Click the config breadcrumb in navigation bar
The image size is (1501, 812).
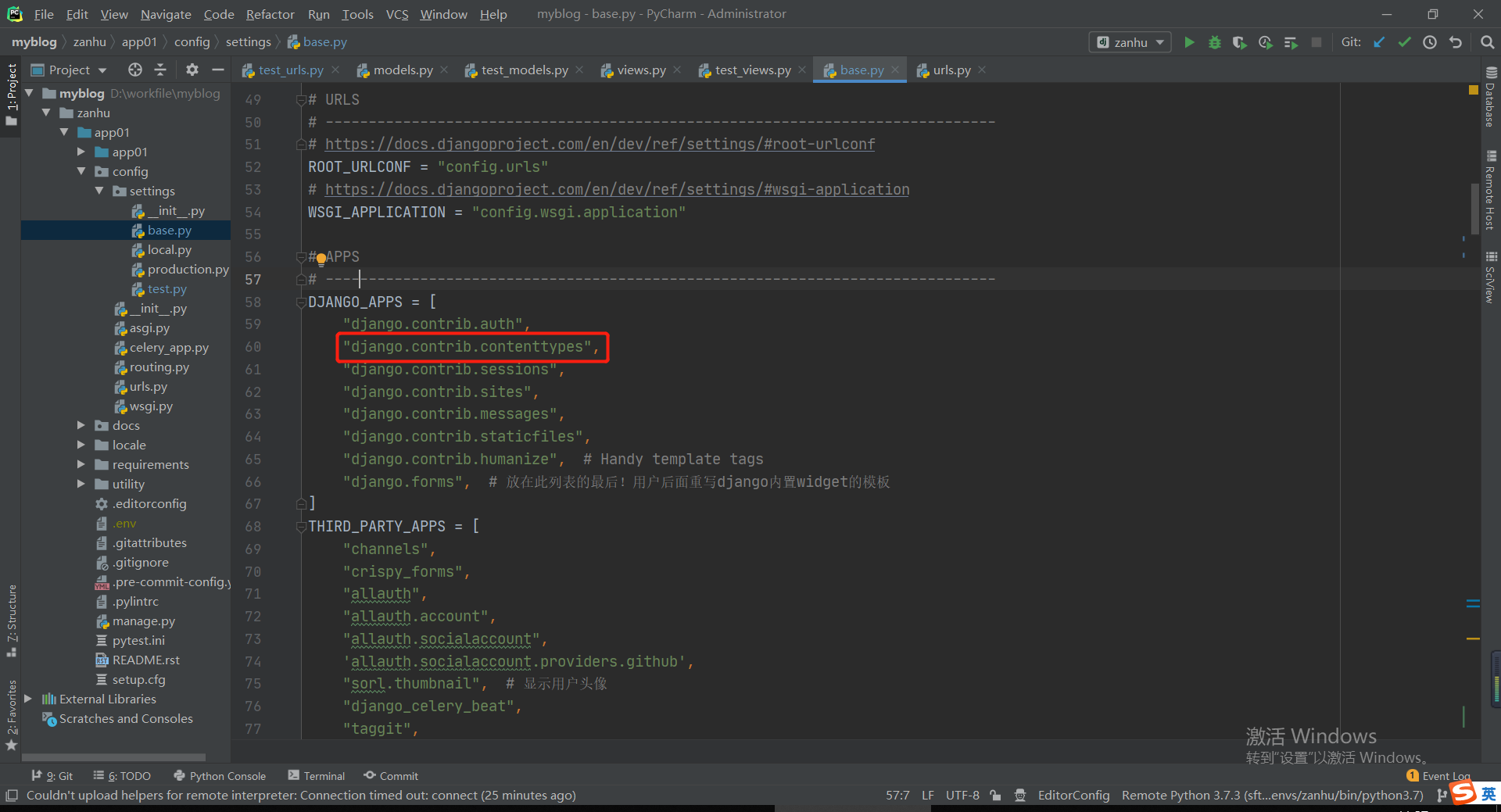coord(192,42)
